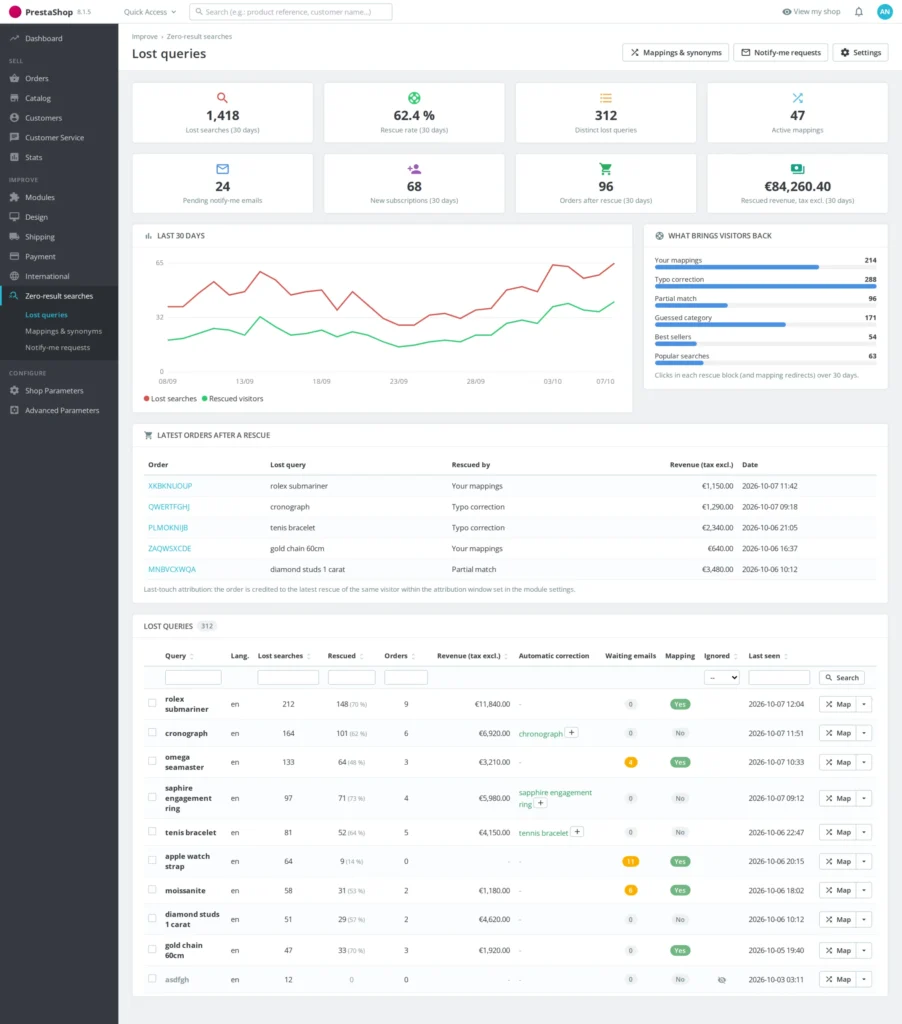
Task: Open the Ignored filter dropdown
Action: 722,678
